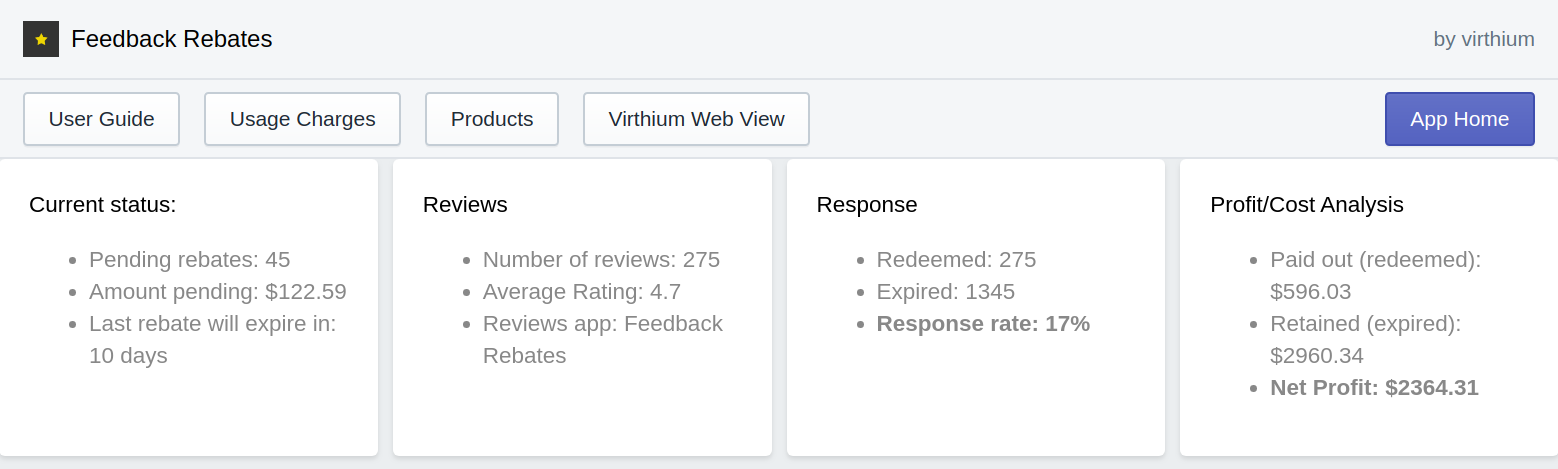The width and height of the screenshot is (1558, 469).
Task: Open Virthium Web View
Action: [x=696, y=119]
